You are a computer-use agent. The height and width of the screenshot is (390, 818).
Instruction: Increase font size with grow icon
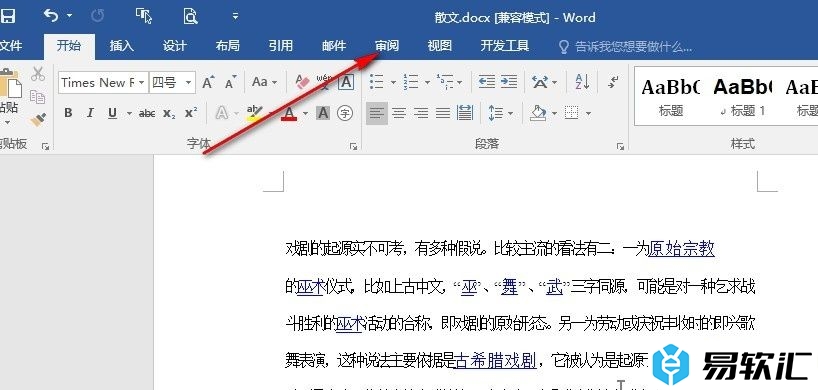208,82
